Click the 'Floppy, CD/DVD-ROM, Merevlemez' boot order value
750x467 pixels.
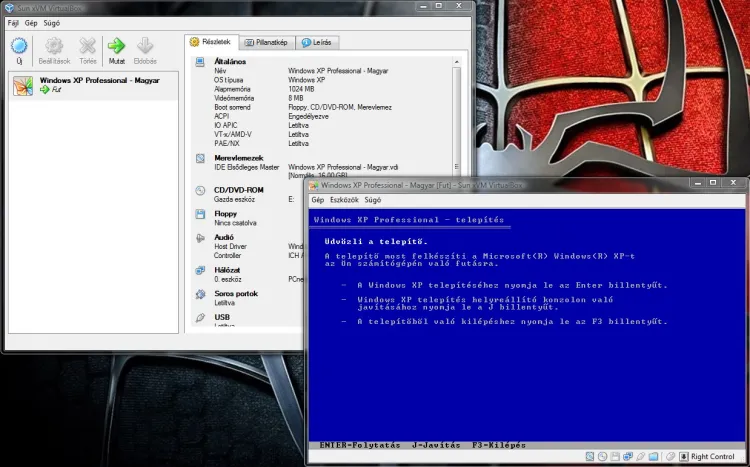[x=340, y=107]
